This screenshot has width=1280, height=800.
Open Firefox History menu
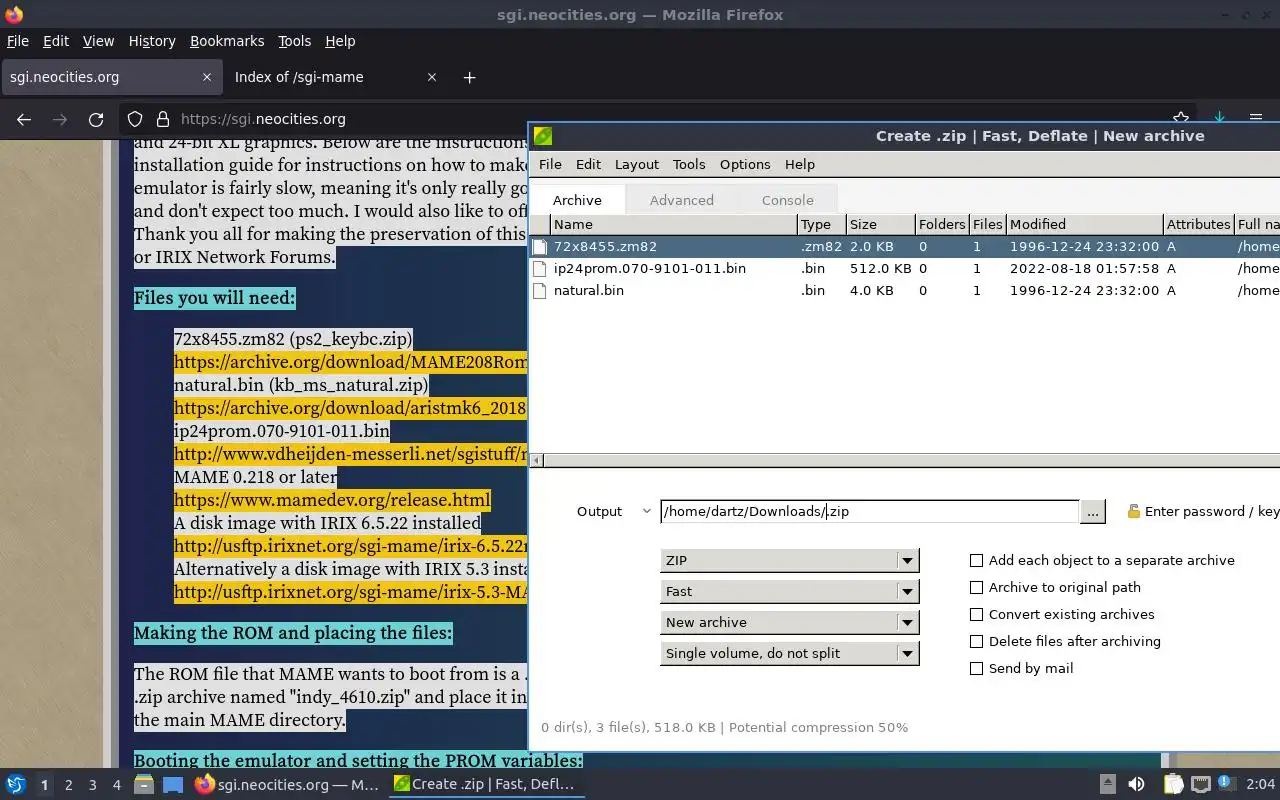[x=152, y=41]
